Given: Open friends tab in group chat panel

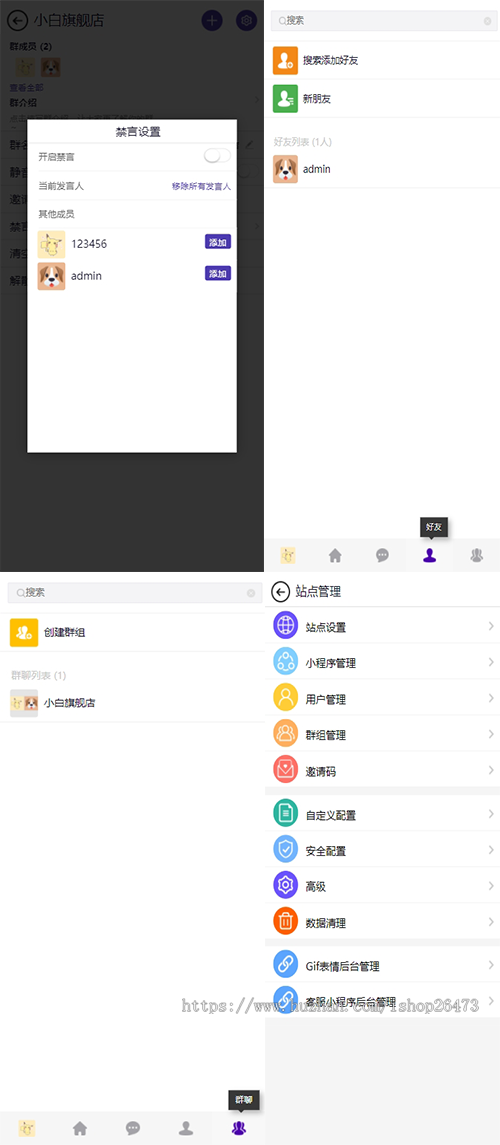Looking at the screenshot, I should [x=186, y=1128].
